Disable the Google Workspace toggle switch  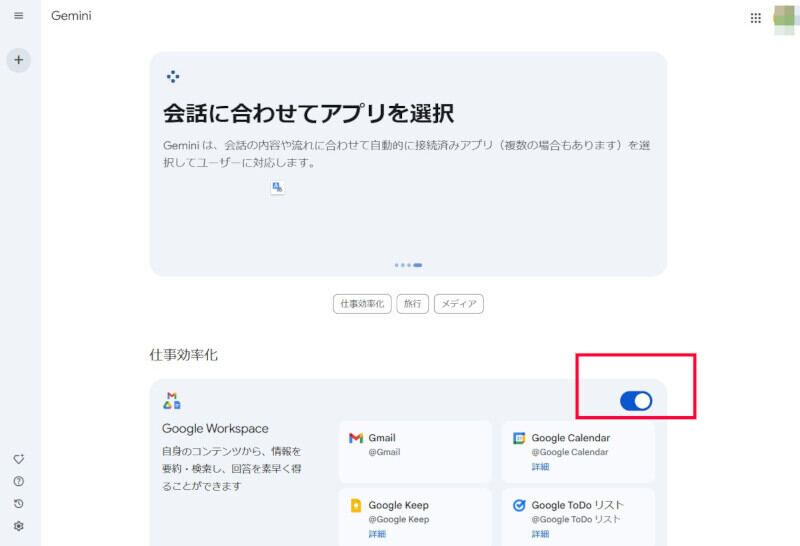tap(636, 401)
